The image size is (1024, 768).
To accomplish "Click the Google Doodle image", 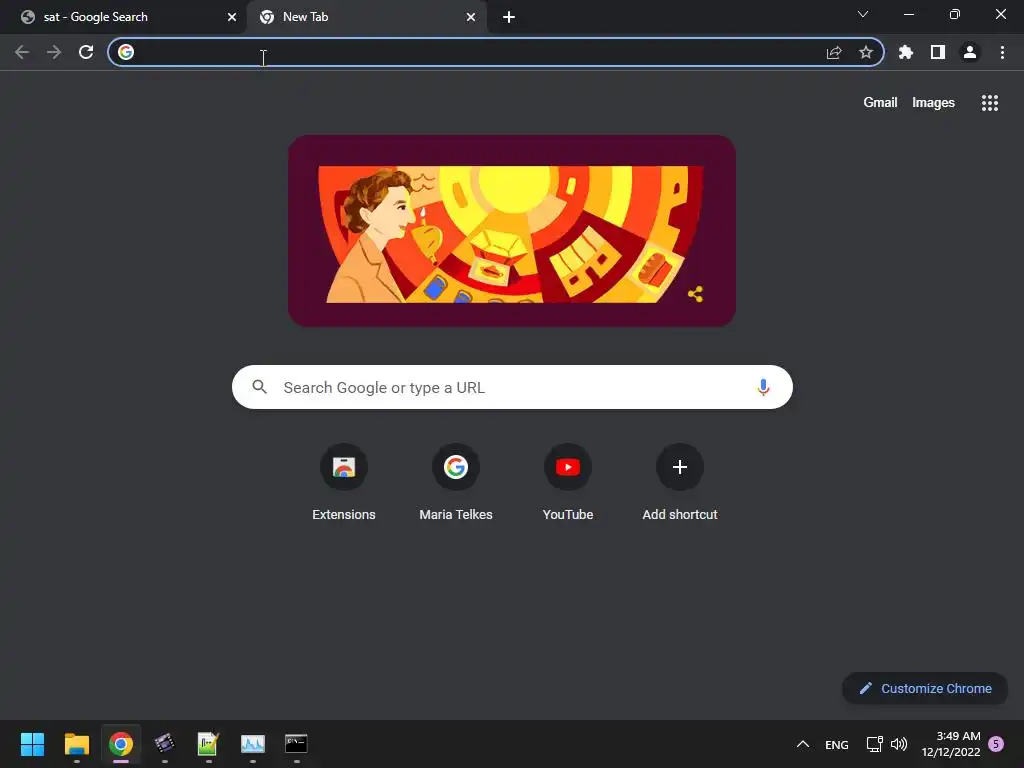I will tap(511, 231).
